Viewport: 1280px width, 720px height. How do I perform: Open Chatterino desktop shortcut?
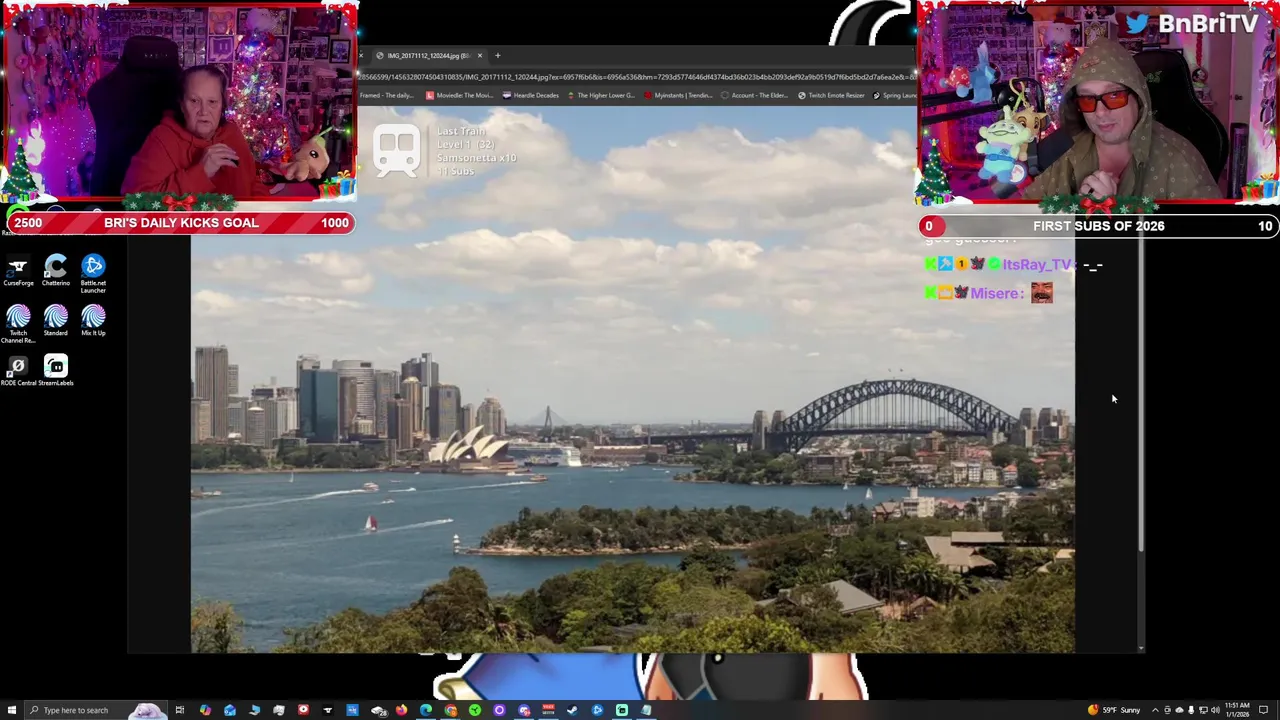tap(56, 270)
